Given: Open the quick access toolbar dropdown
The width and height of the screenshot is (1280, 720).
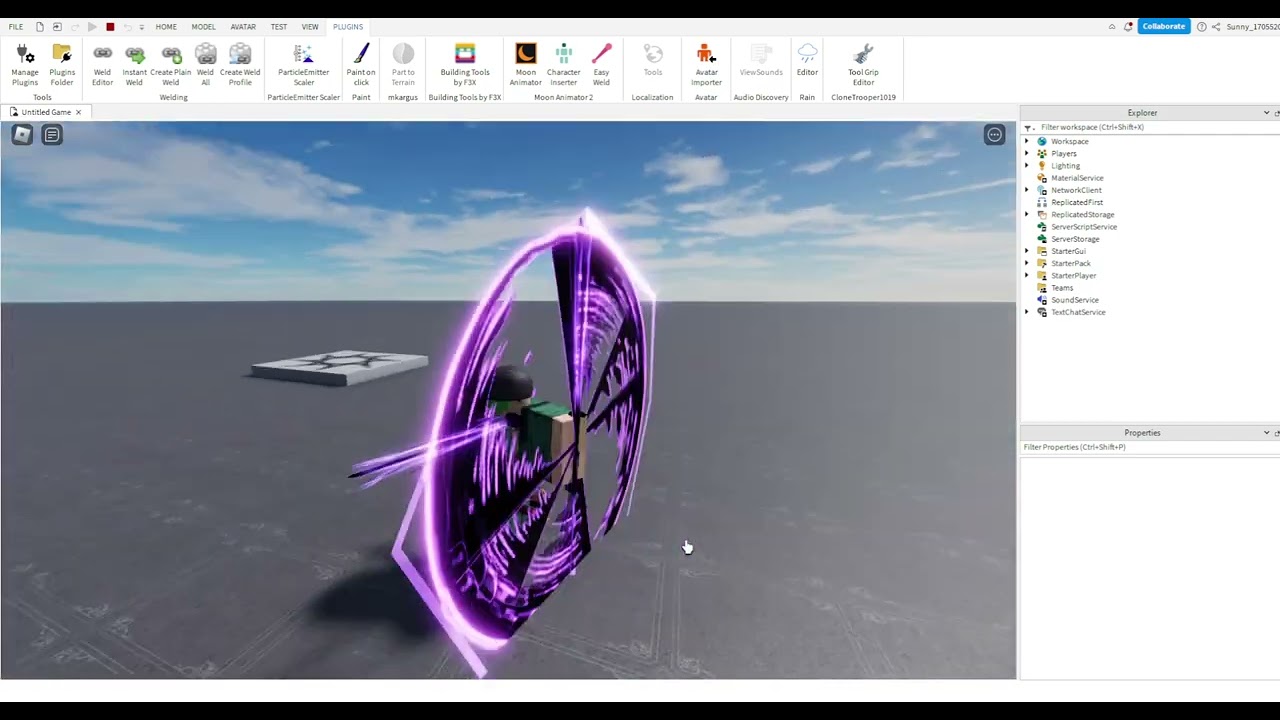Looking at the screenshot, I should click(141, 27).
